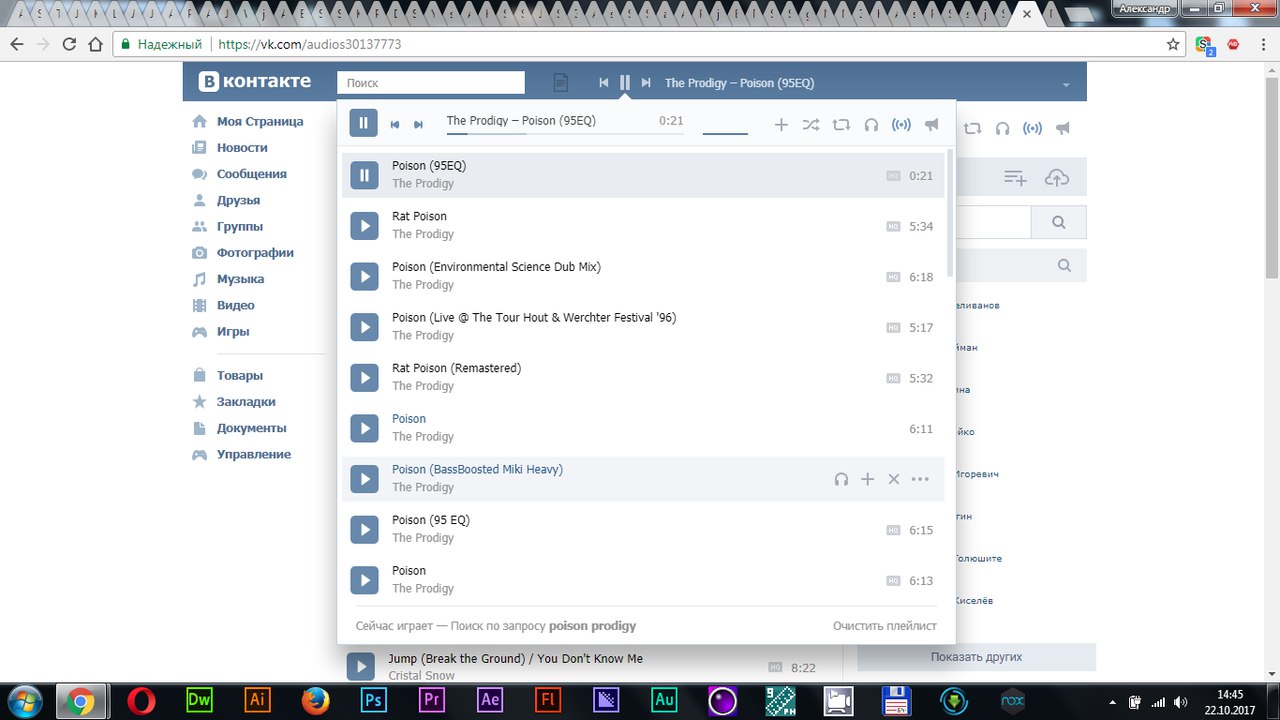Click the ВКонтакте logo

[254, 82]
